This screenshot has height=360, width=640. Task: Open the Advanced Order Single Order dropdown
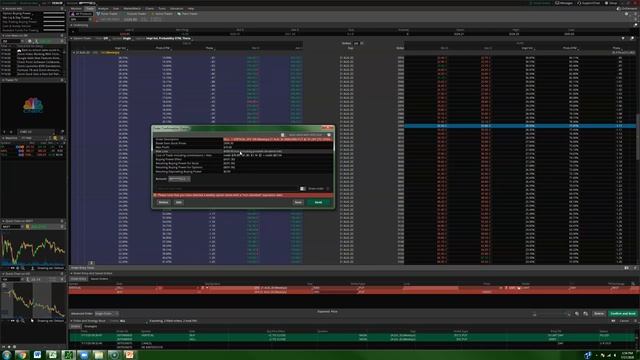pos(106,313)
